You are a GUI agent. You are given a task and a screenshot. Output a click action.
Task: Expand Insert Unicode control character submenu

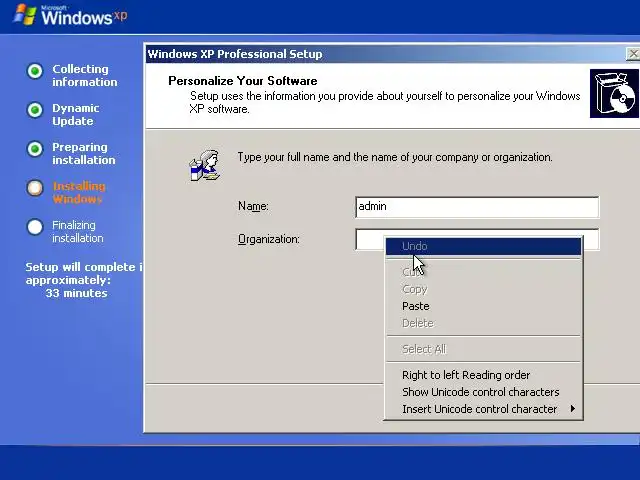(x=483, y=409)
